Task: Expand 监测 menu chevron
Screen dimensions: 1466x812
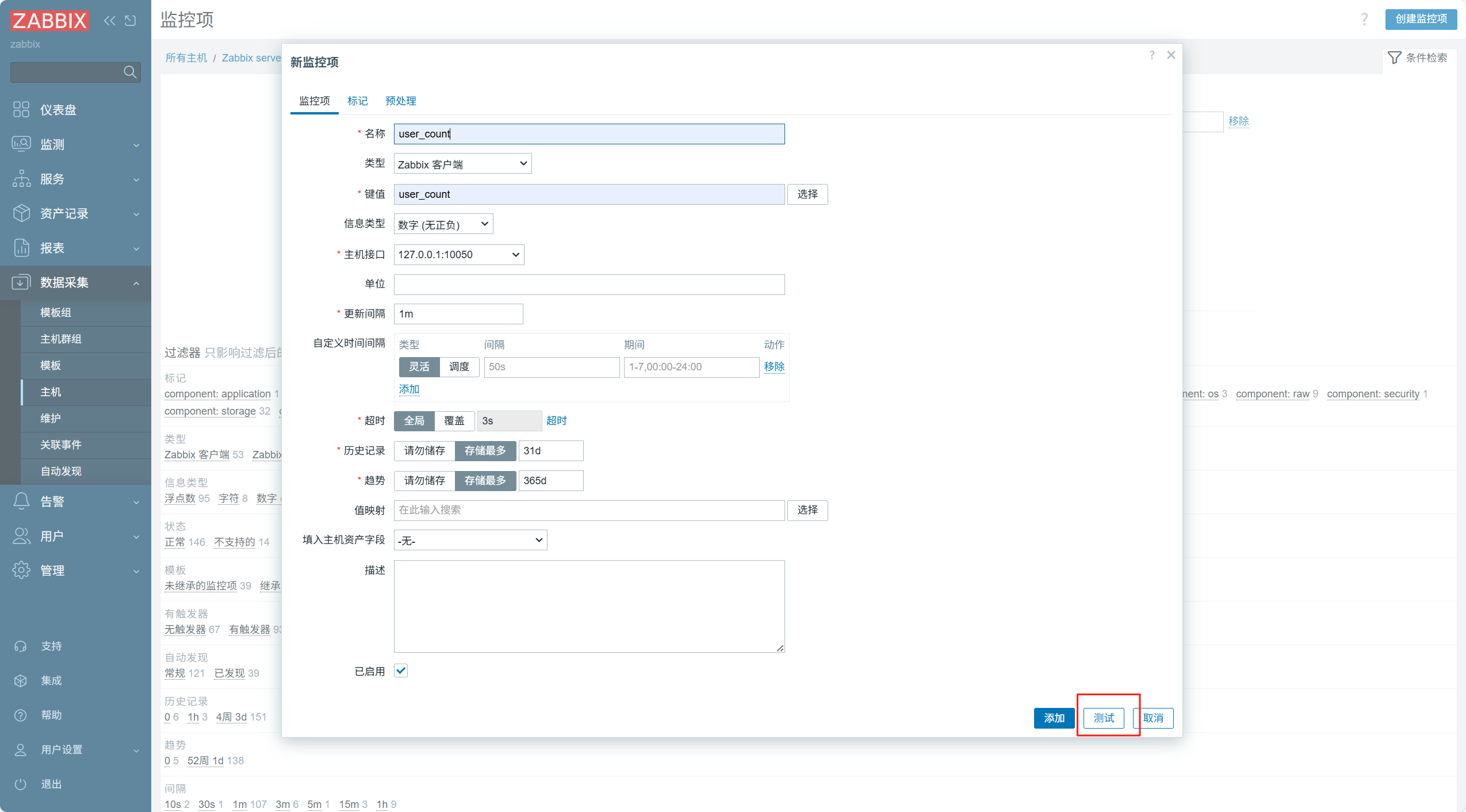Action: 136,145
